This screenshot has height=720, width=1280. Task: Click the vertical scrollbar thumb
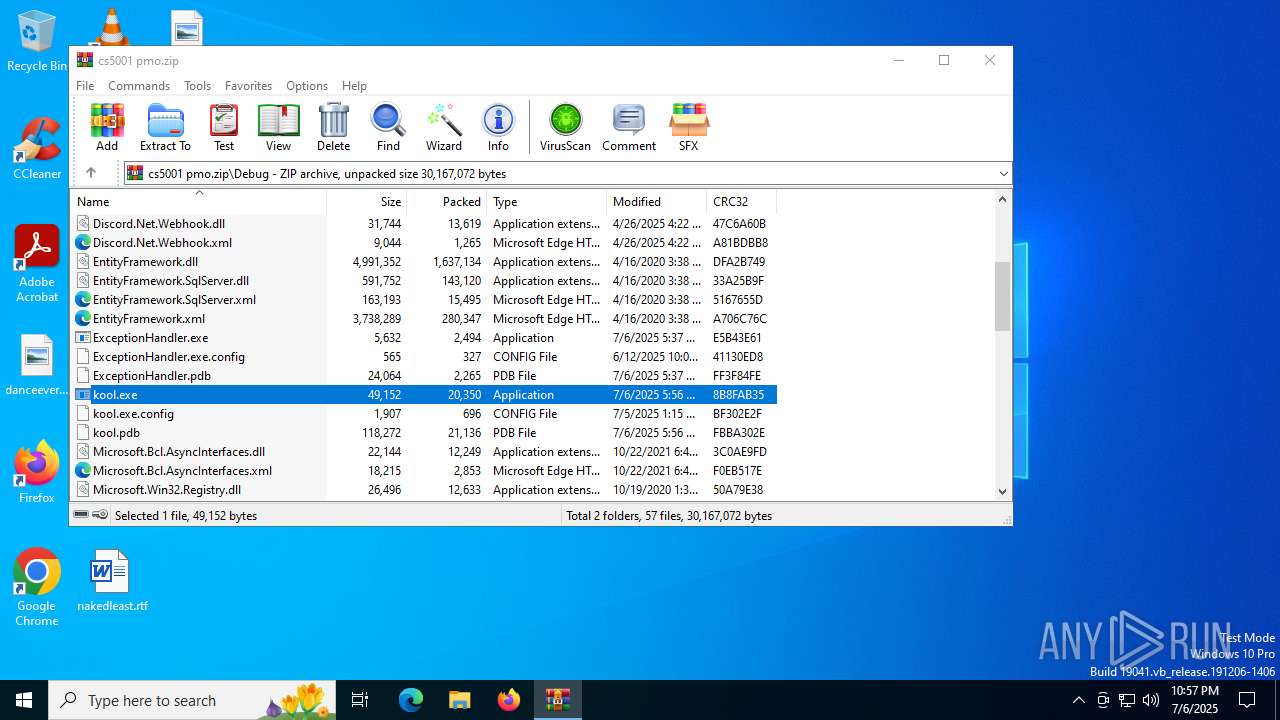[1002, 296]
